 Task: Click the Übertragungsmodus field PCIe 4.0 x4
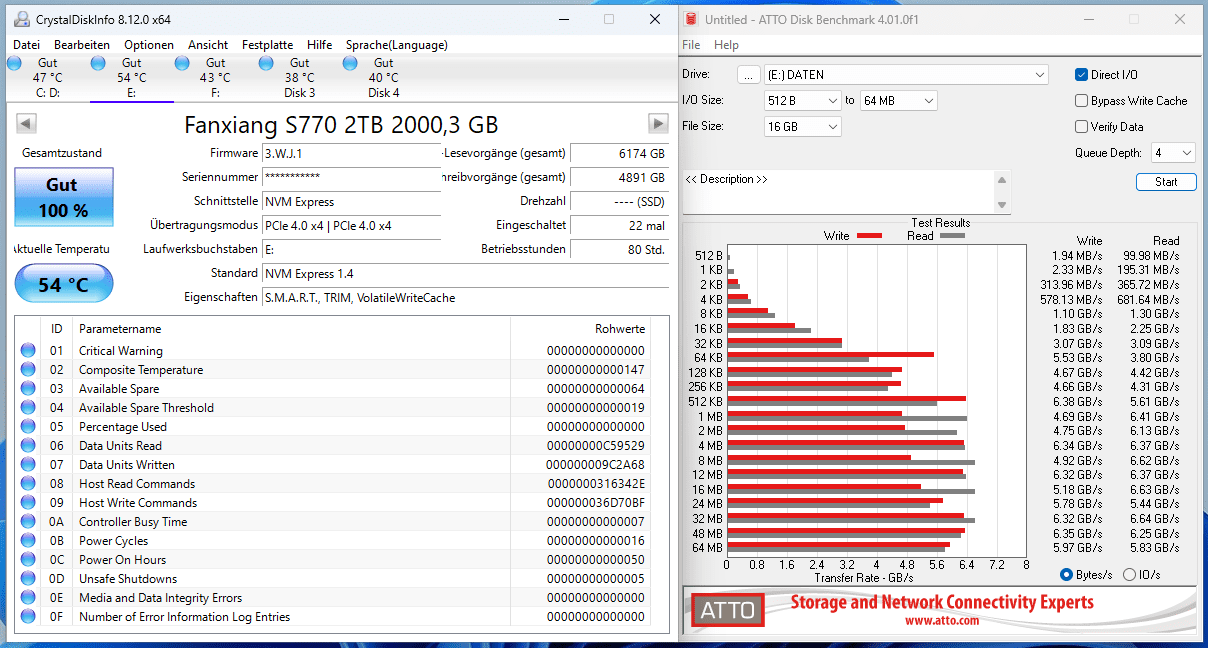click(x=351, y=225)
